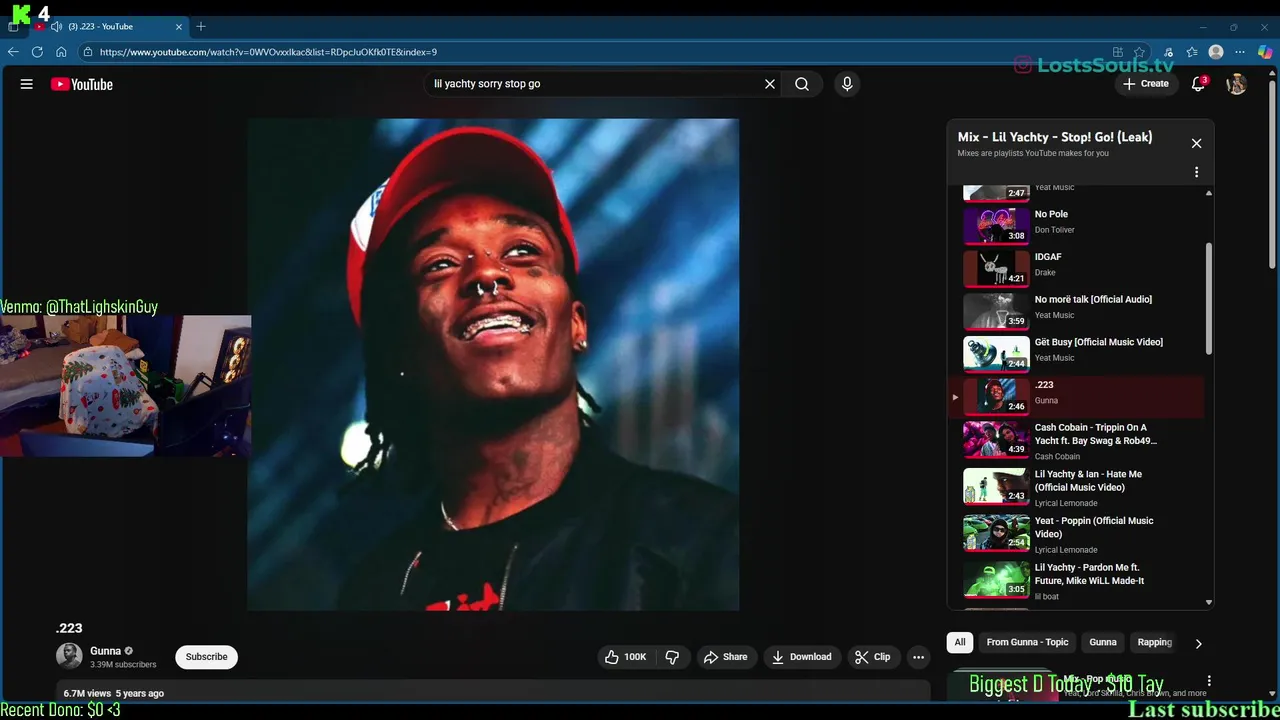Open the Create menu

1146,84
